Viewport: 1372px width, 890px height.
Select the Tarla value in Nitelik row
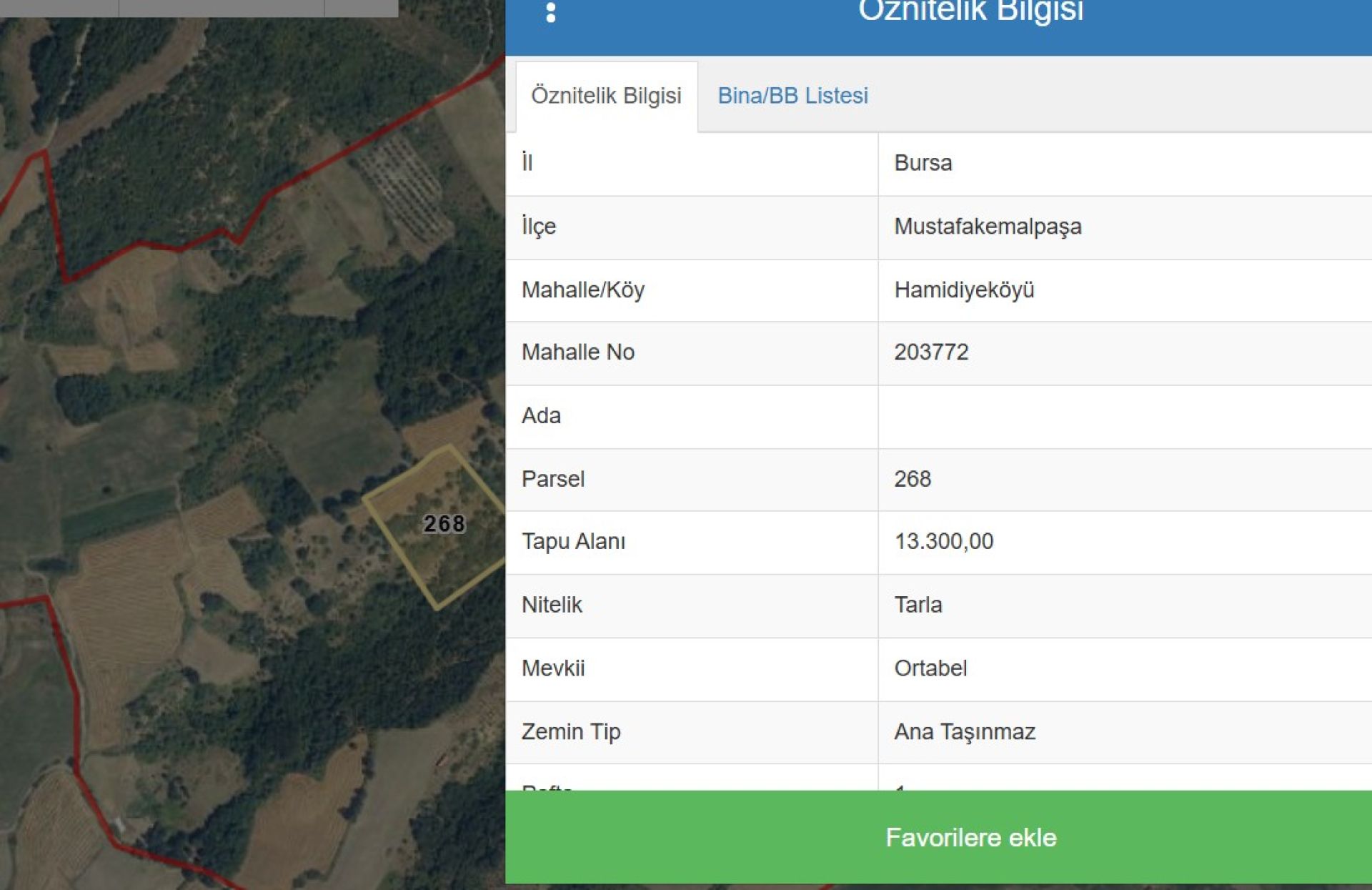pyautogui.click(x=918, y=605)
